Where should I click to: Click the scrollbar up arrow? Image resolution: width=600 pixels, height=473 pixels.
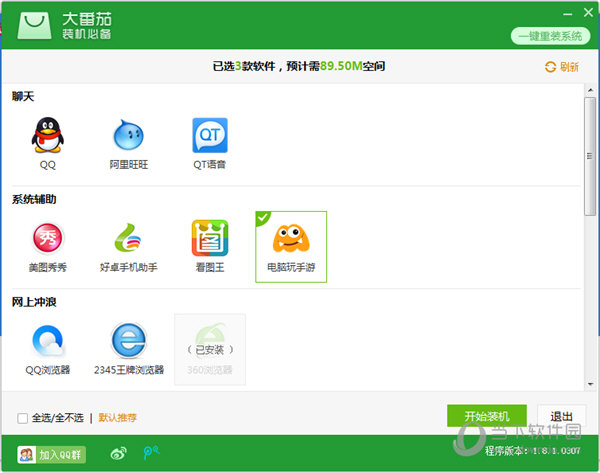click(590, 90)
